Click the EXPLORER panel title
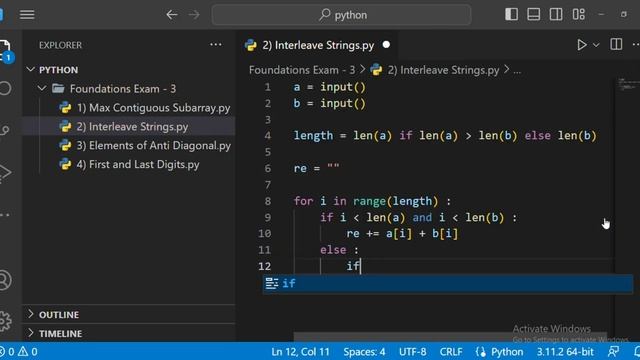 60,45
